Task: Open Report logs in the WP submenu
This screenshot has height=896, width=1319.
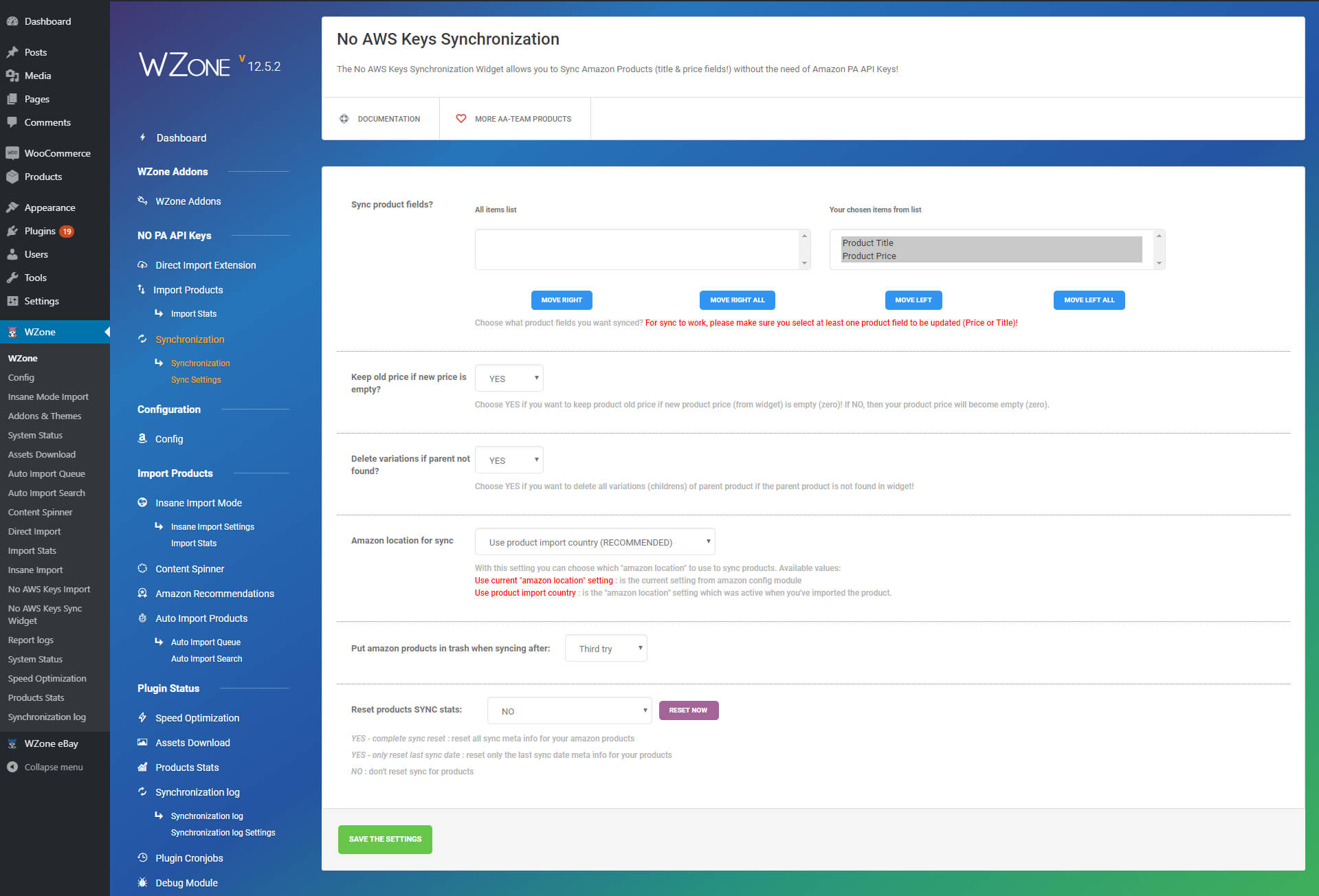Action: click(30, 640)
